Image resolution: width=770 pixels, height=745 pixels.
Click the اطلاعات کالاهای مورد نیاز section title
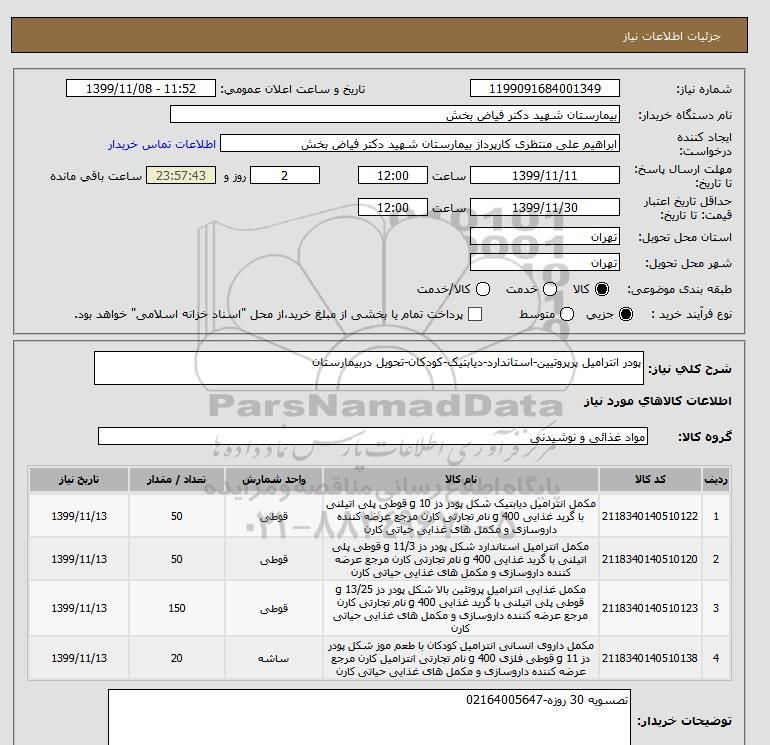(x=658, y=401)
